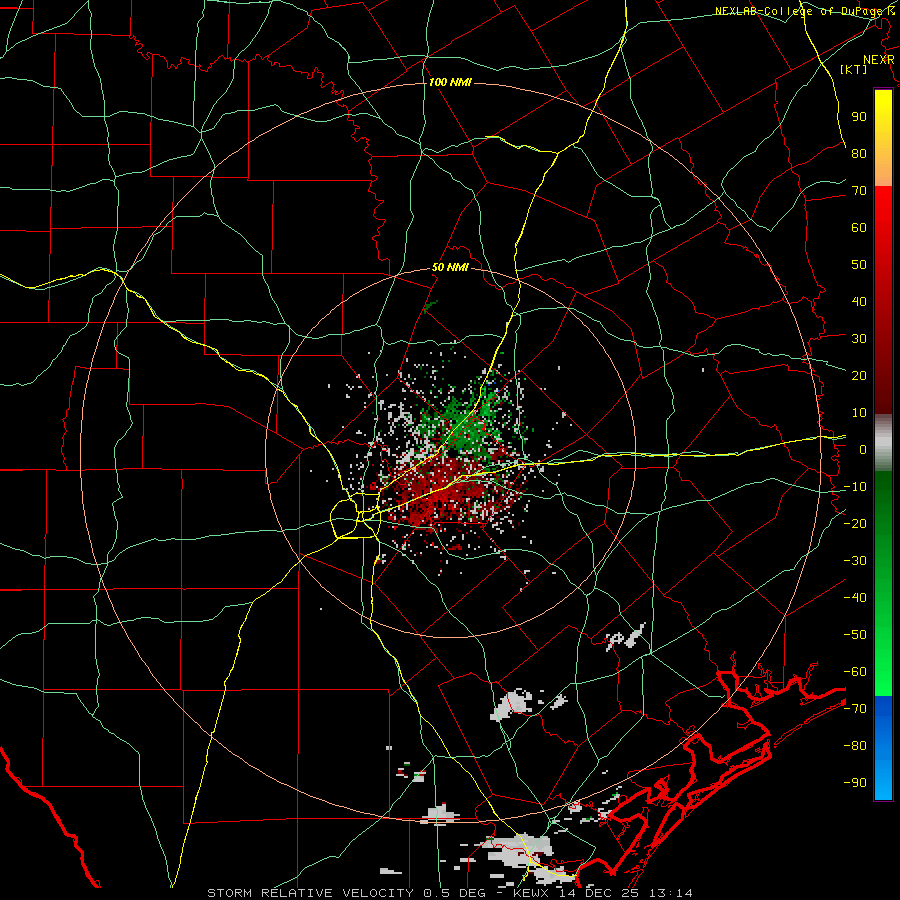Click the 20 value on the velocity scale
This screenshot has height=900, width=900.
859,375
